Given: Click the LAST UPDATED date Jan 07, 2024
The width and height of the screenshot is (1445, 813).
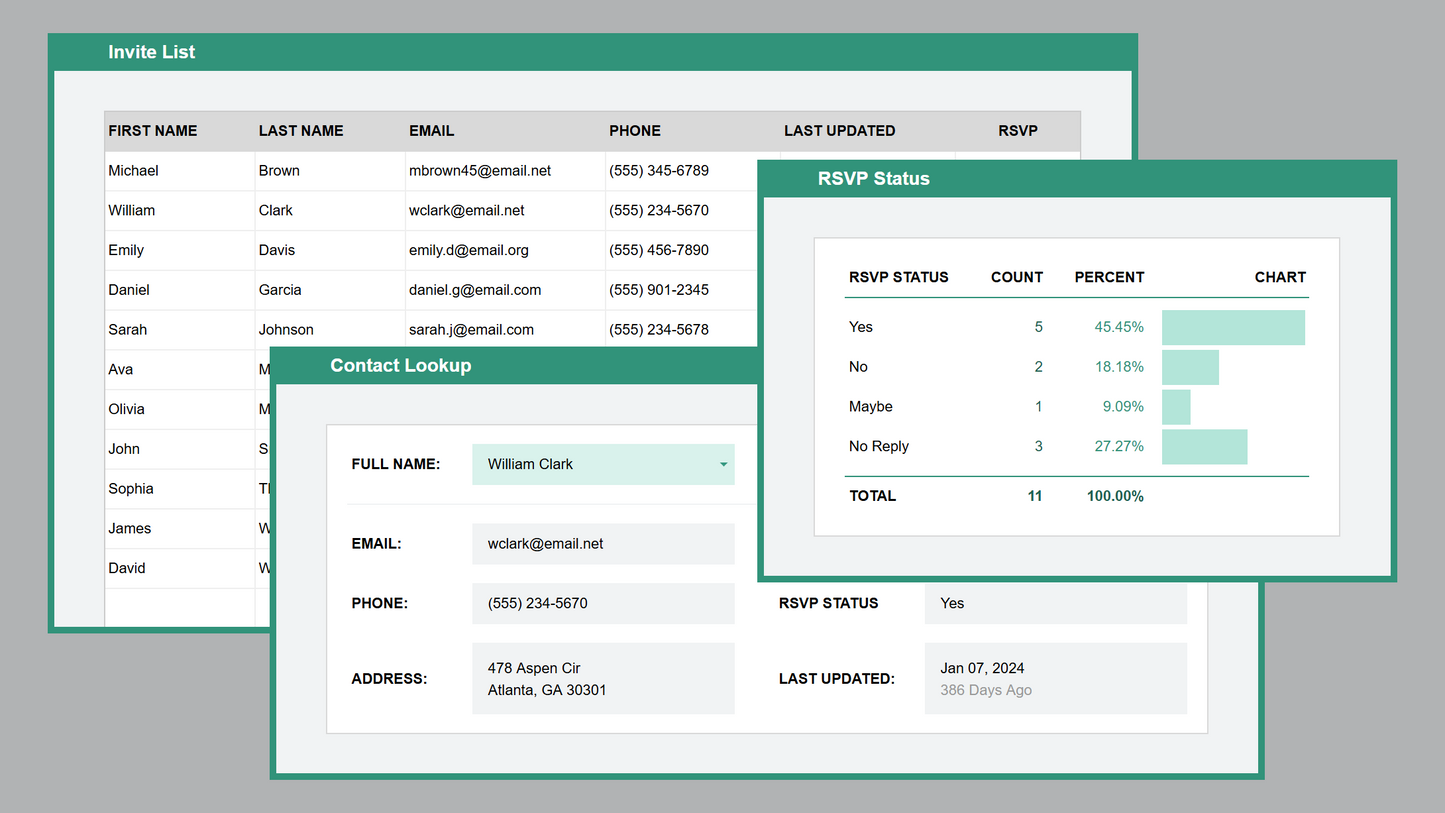Looking at the screenshot, I should point(982,667).
